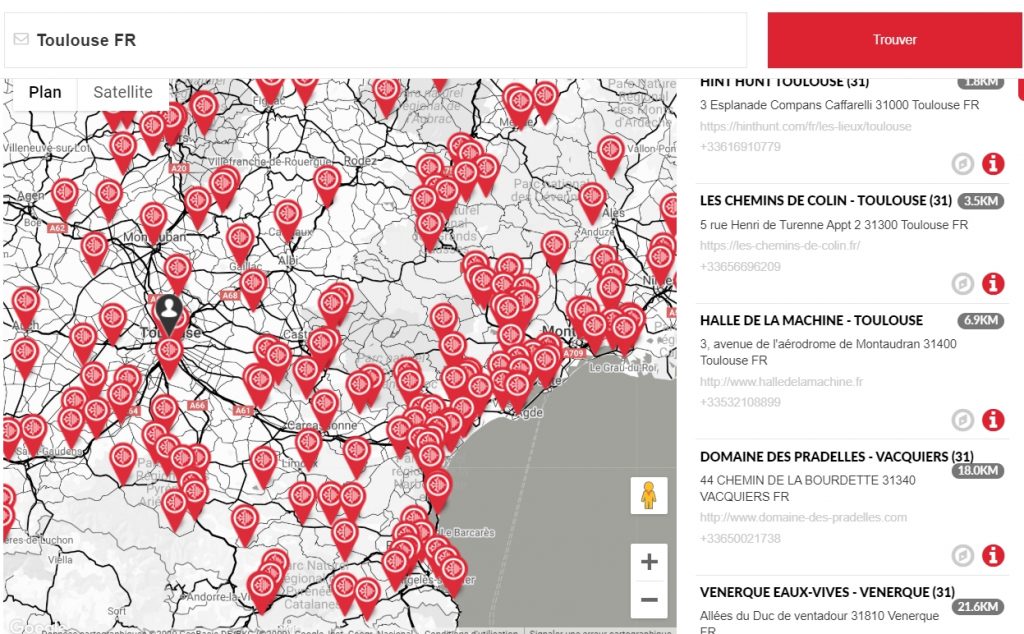Open compass directions for Domaine des Pradelles

(963, 555)
